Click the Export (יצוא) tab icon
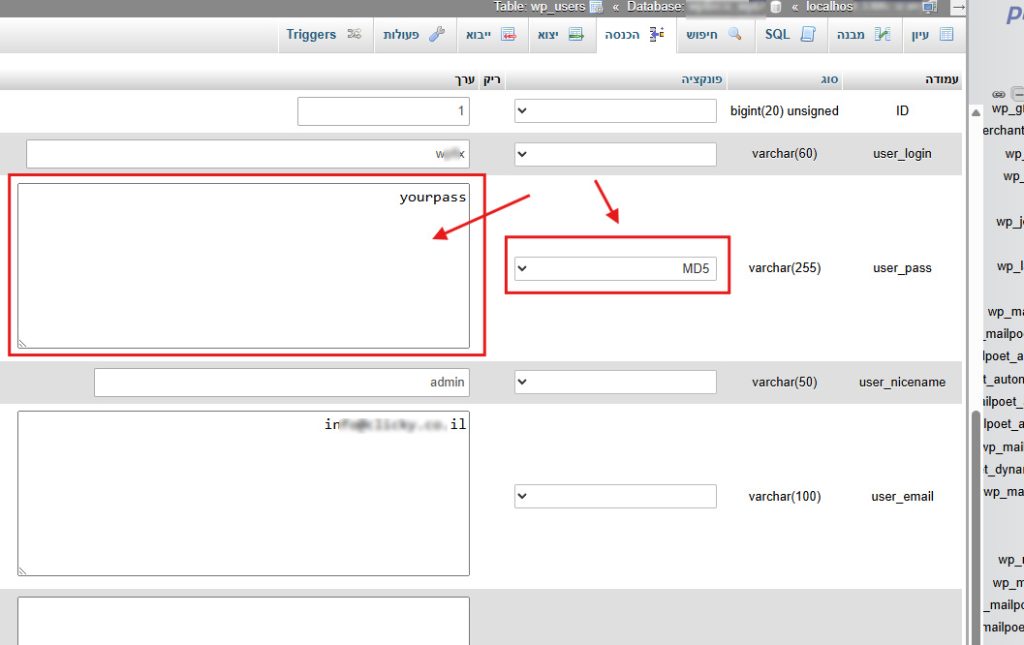Image resolution: width=1024 pixels, height=645 pixels. 576,35
